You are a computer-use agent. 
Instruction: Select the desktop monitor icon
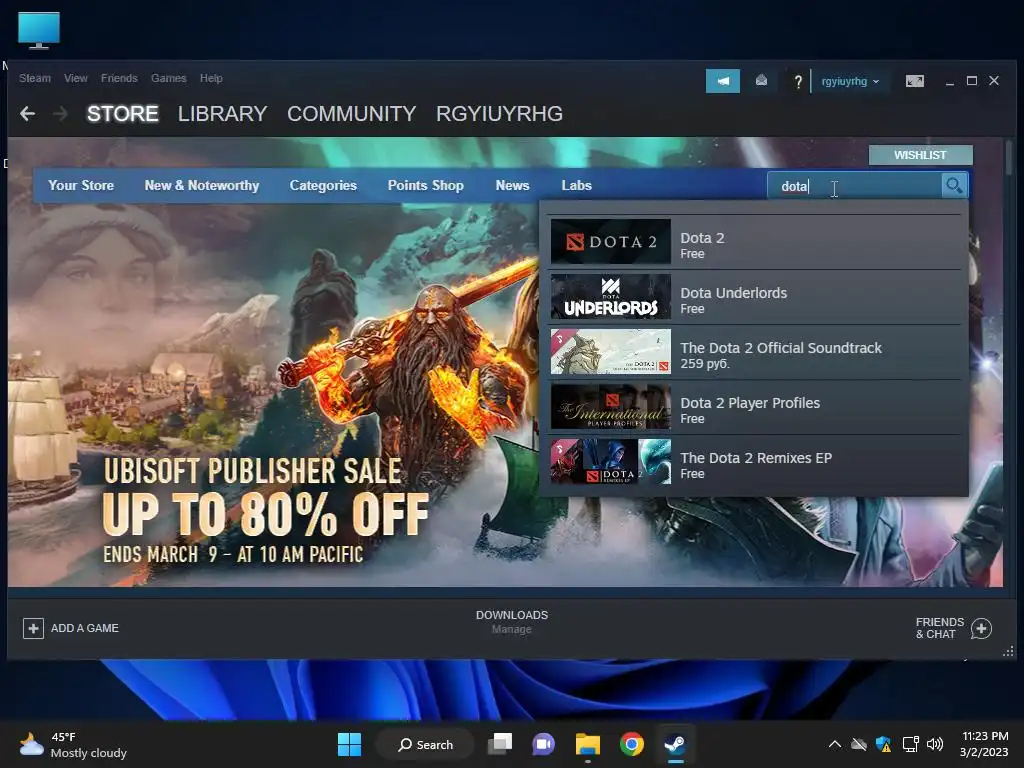click(x=39, y=30)
